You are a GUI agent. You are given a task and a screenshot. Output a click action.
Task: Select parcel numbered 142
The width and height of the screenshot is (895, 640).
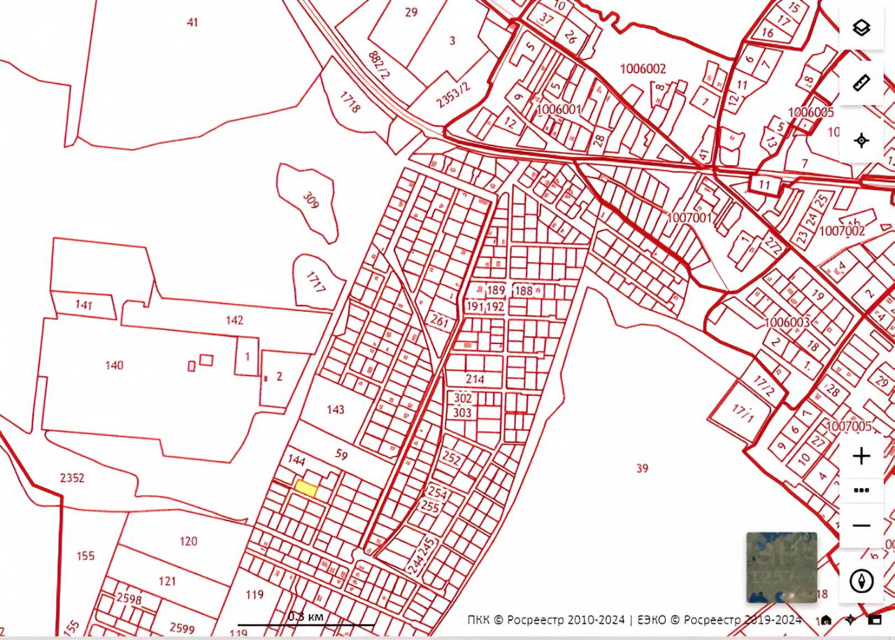point(234,320)
